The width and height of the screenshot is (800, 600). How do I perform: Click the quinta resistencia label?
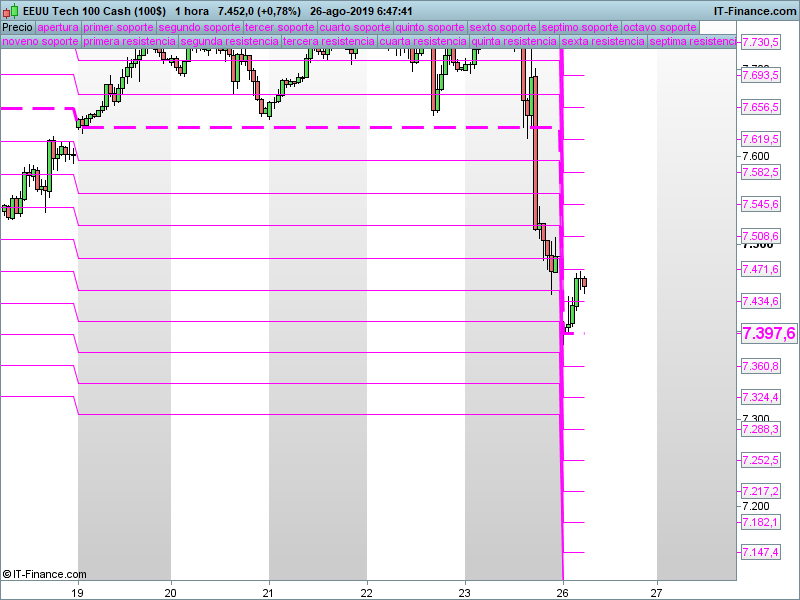[x=514, y=41]
